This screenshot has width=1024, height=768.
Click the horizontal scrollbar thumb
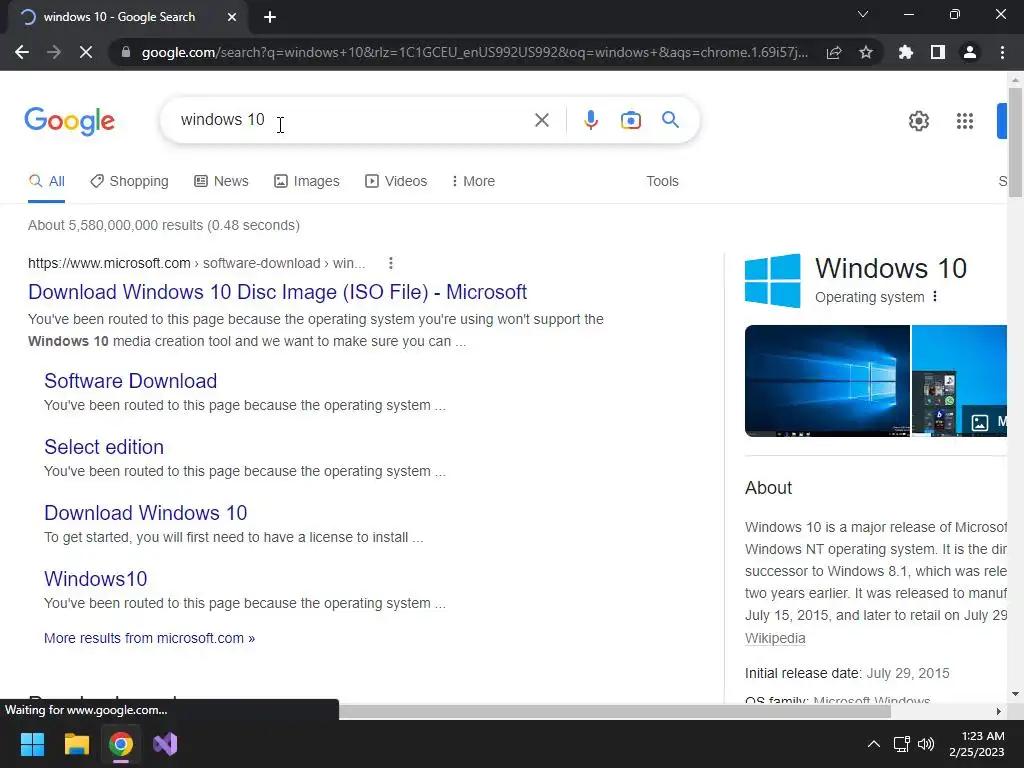pos(615,711)
